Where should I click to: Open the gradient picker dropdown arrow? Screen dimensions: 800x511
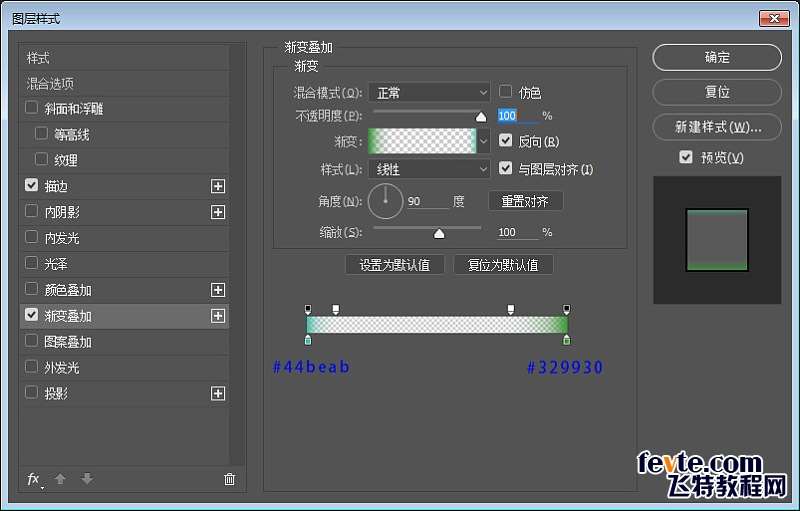(x=484, y=141)
